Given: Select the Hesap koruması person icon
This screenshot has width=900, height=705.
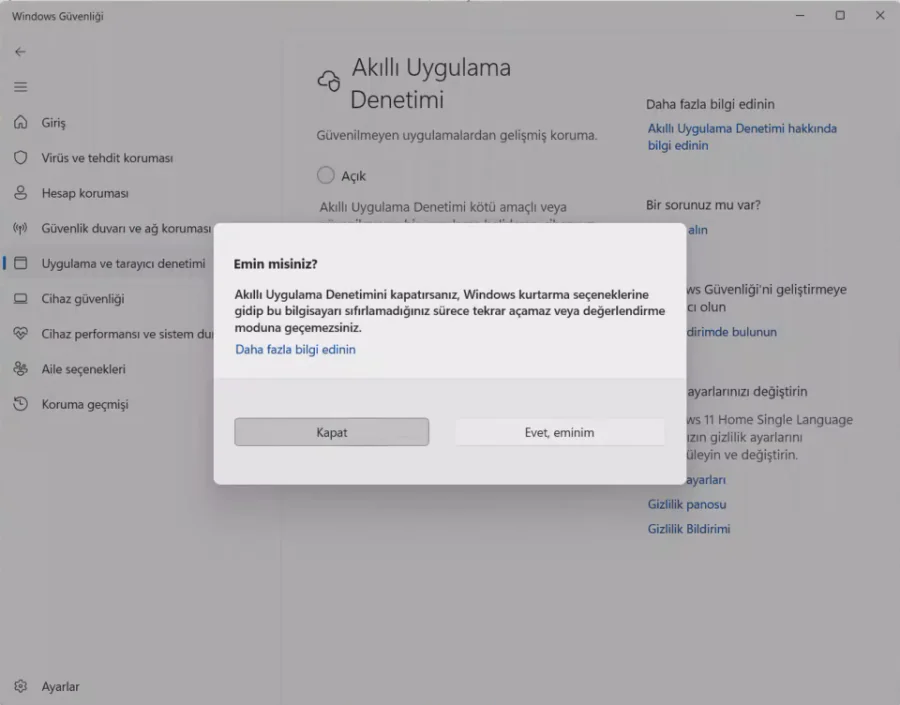Looking at the screenshot, I should [x=22, y=192].
